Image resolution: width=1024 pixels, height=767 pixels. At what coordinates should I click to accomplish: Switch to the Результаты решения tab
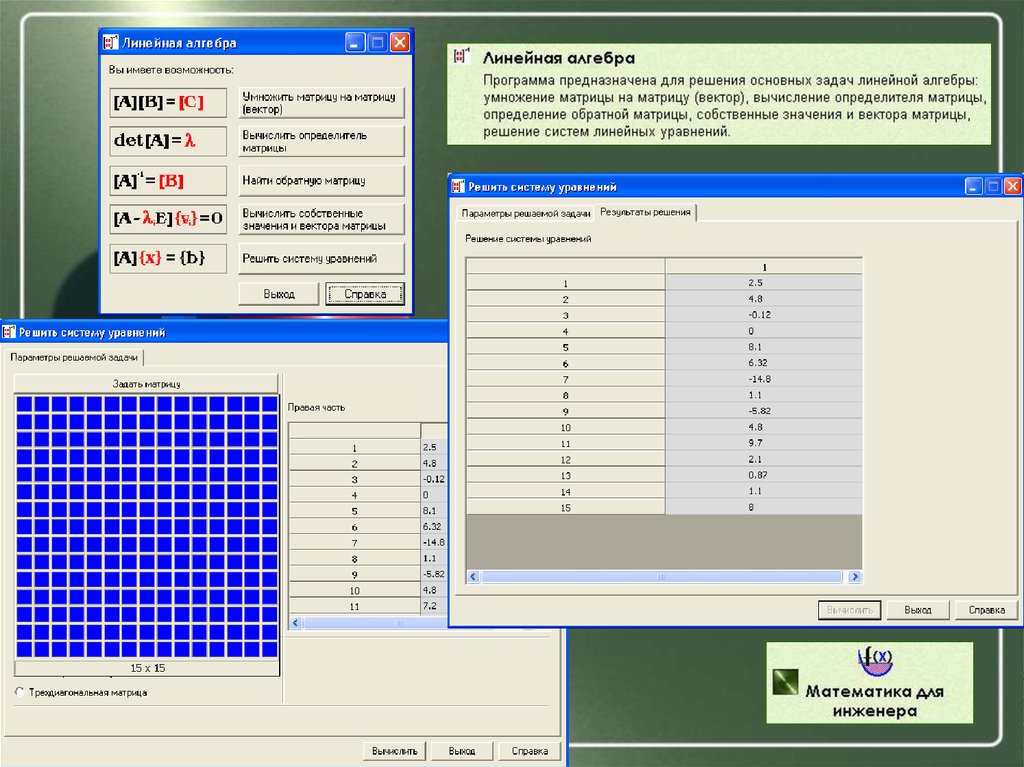point(645,213)
